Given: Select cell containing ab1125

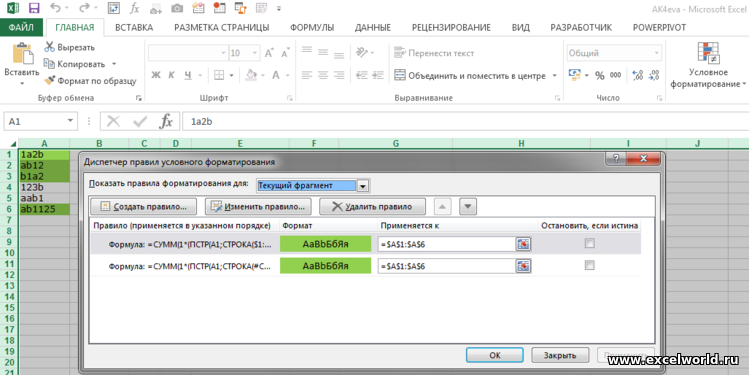Looking at the screenshot, I should click(x=44, y=209).
